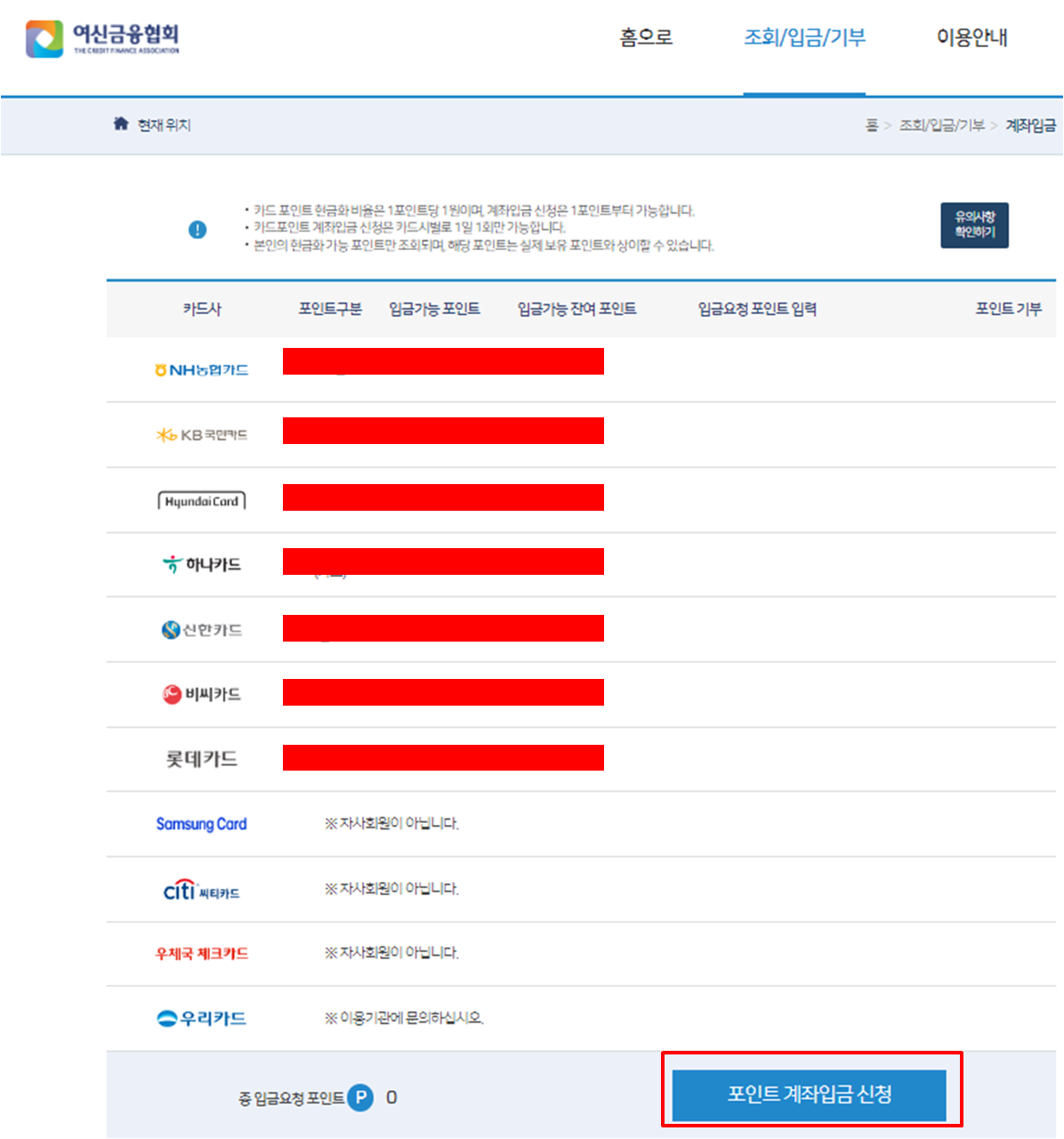Screen dimensions: 1064x1139
Task: Click the Hyundai Card logo
Action: pyautogui.click(x=201, y=499)
